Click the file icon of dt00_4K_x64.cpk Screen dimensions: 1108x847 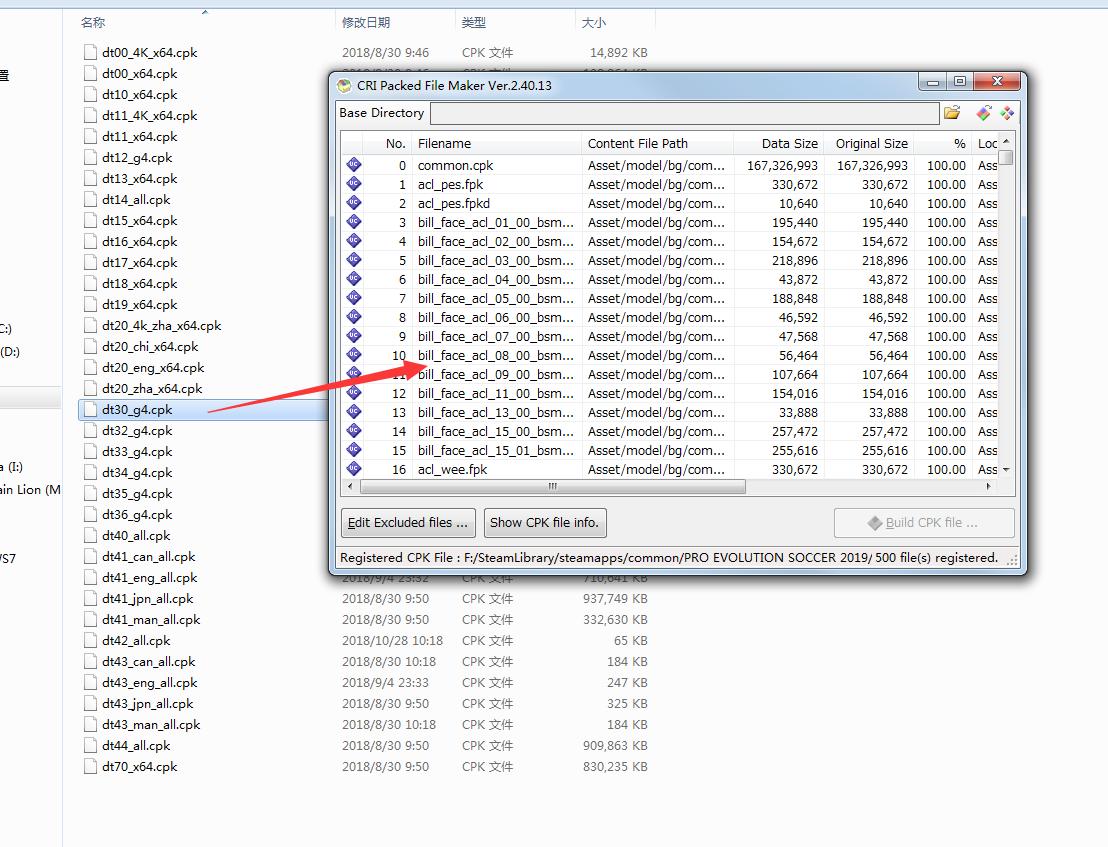[91, 52]
